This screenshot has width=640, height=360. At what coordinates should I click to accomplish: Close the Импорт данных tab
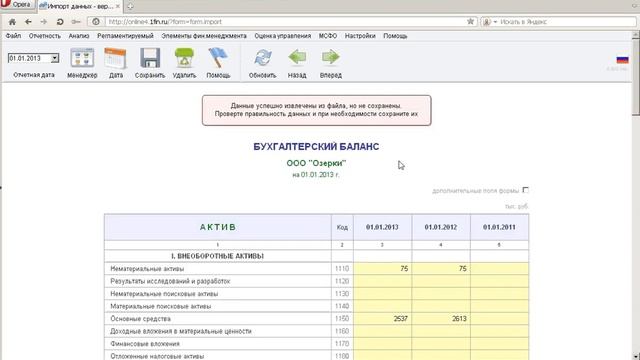(x=118, y=6)
